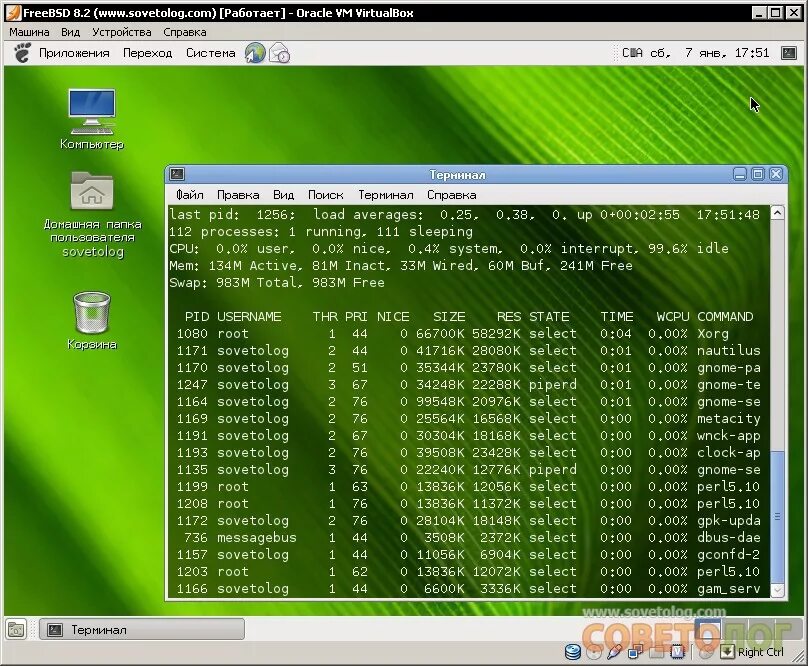Open terminal Правка menu
The width and height of the screenshot is (808, 666).
(238, 195)
